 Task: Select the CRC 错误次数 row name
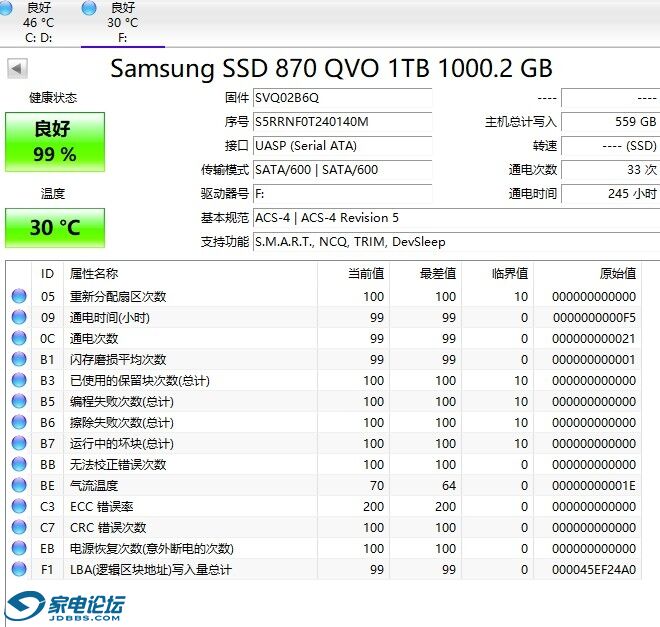pyautogui.click(x=108, y=528)
